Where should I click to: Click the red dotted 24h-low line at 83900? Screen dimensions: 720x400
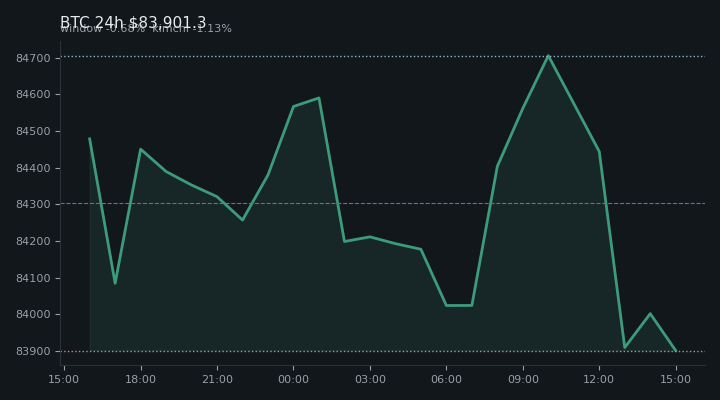point(383,351)
